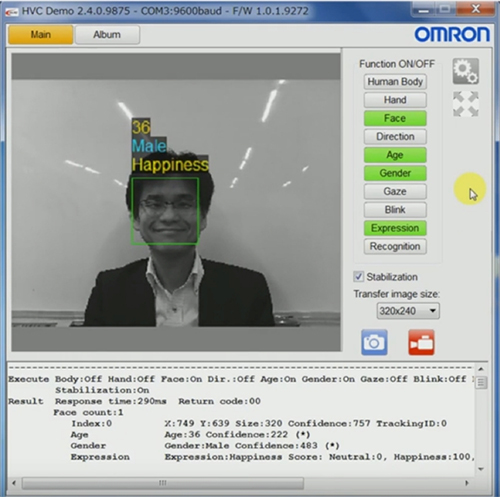Click the horizontal scrollbar right arrow
This screenshot has height=497, width=500.
(x=467, y=483)
